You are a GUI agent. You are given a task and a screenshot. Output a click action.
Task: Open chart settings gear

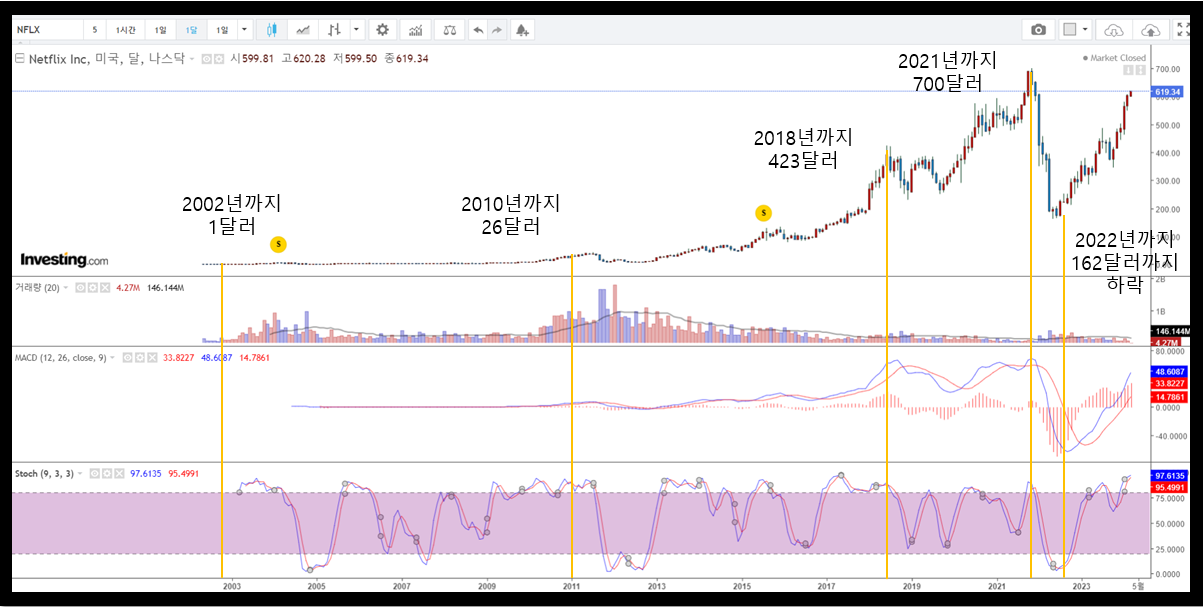[x=382, y=30]
